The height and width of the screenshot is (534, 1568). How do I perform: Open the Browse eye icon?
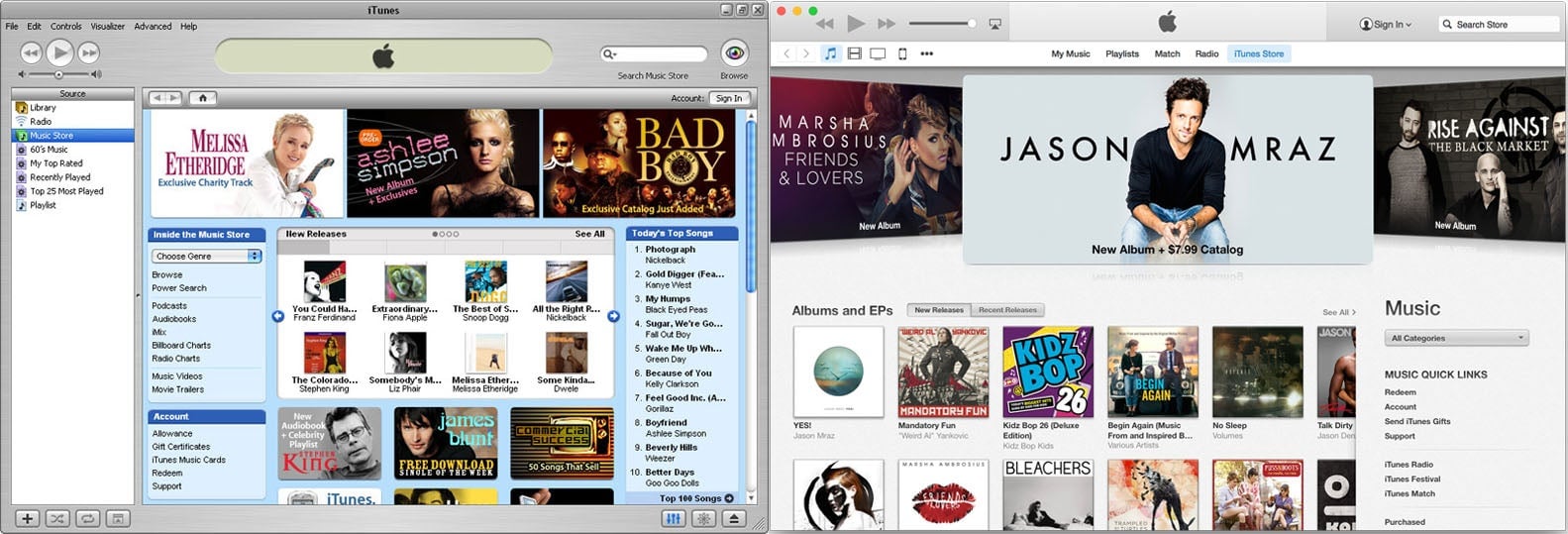pos(734,52)
